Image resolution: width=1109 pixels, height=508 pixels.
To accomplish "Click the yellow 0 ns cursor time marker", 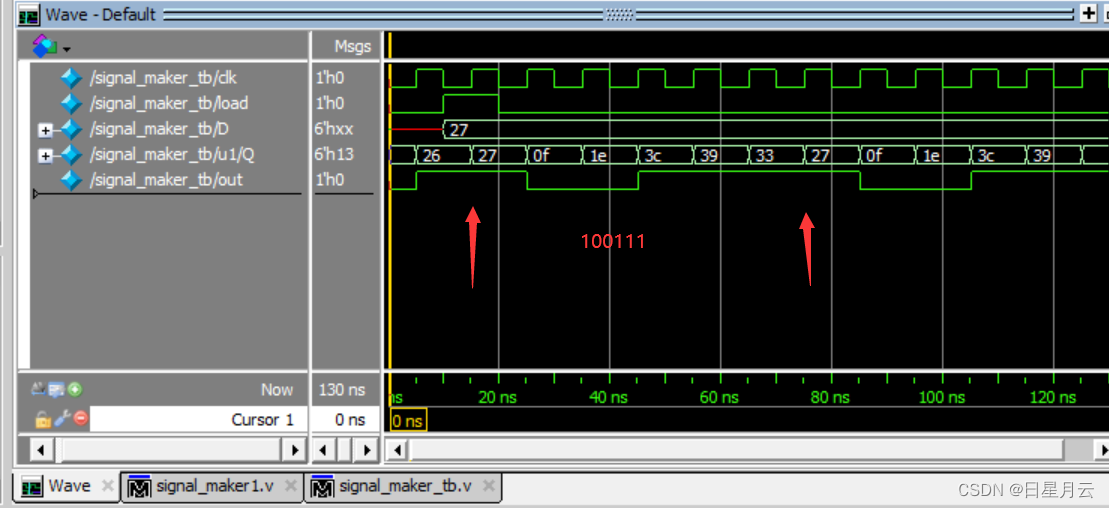I will (x=408, y=421).
